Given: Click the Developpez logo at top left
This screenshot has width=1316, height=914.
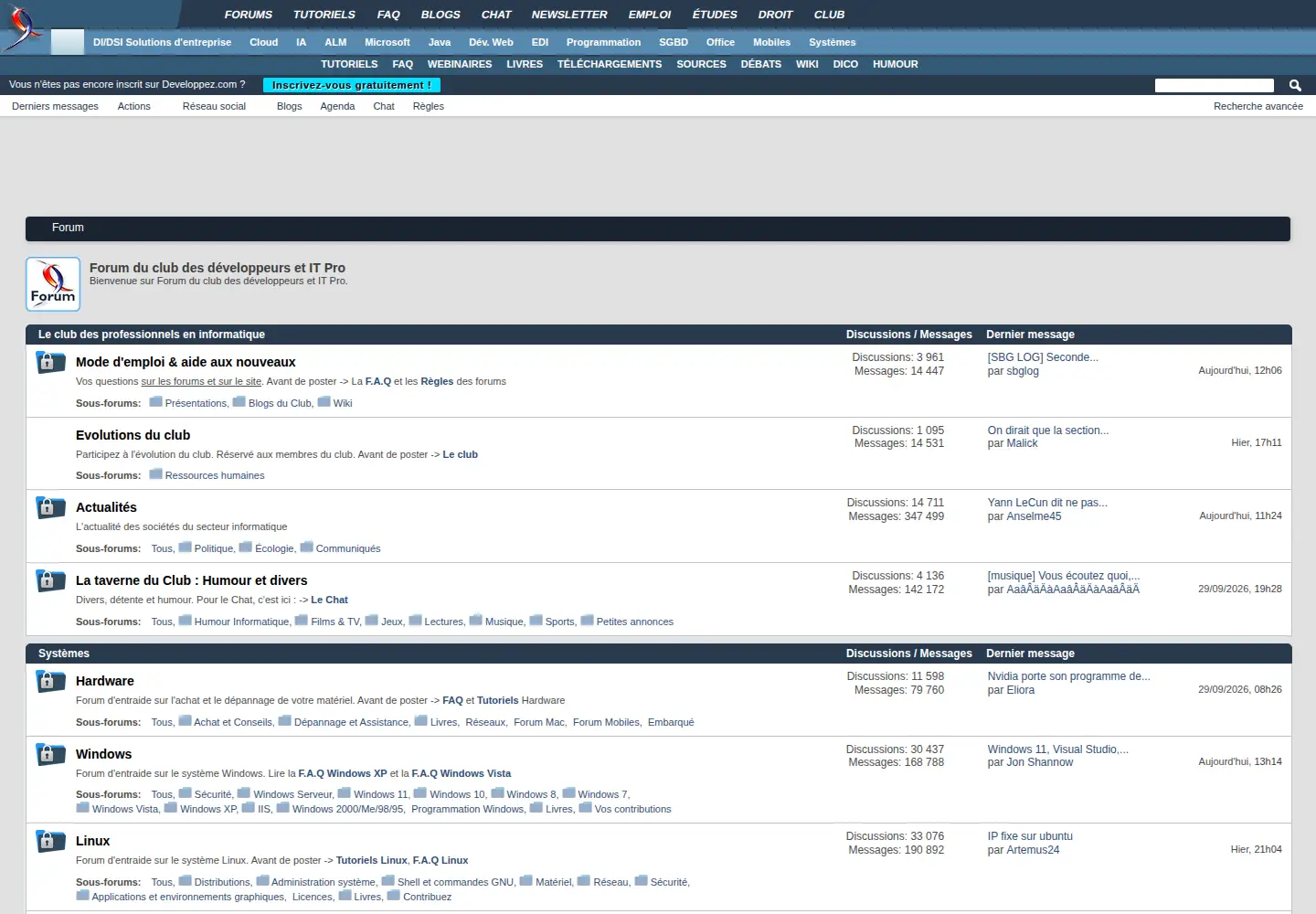Looking at the screenshot, I should (x=22, y=27).
